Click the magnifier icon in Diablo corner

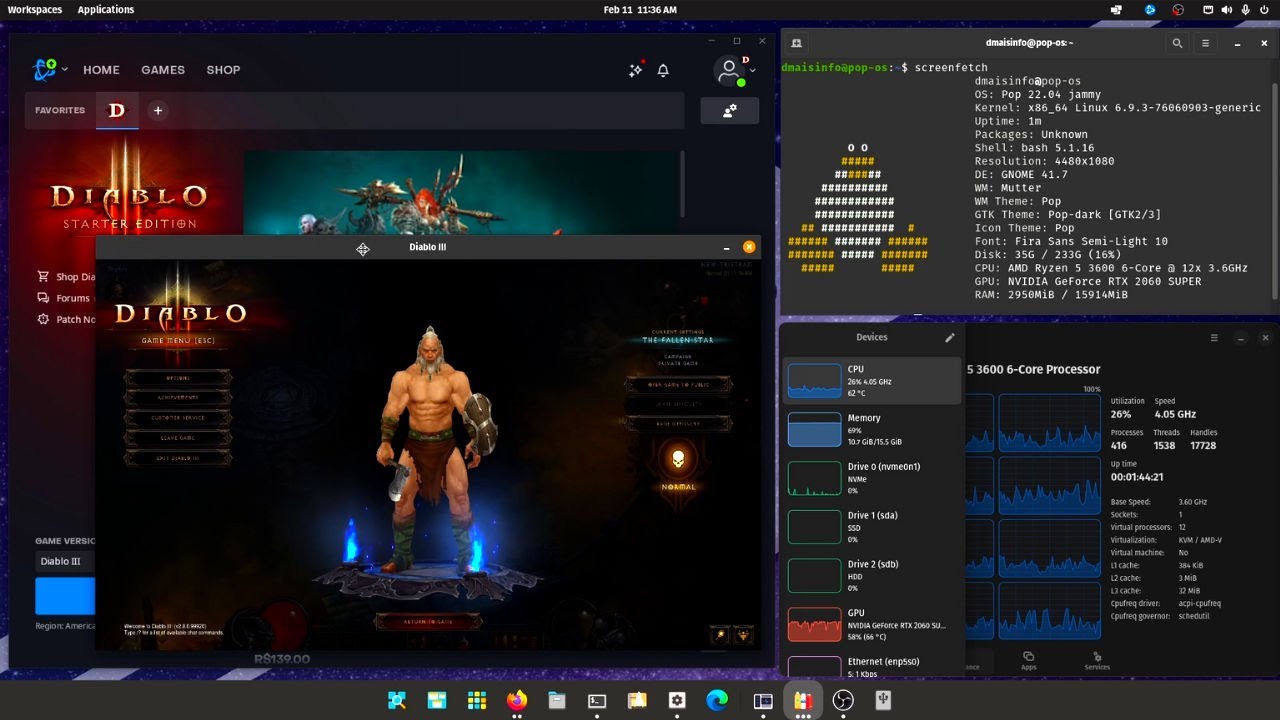click(x=719, y=634)
